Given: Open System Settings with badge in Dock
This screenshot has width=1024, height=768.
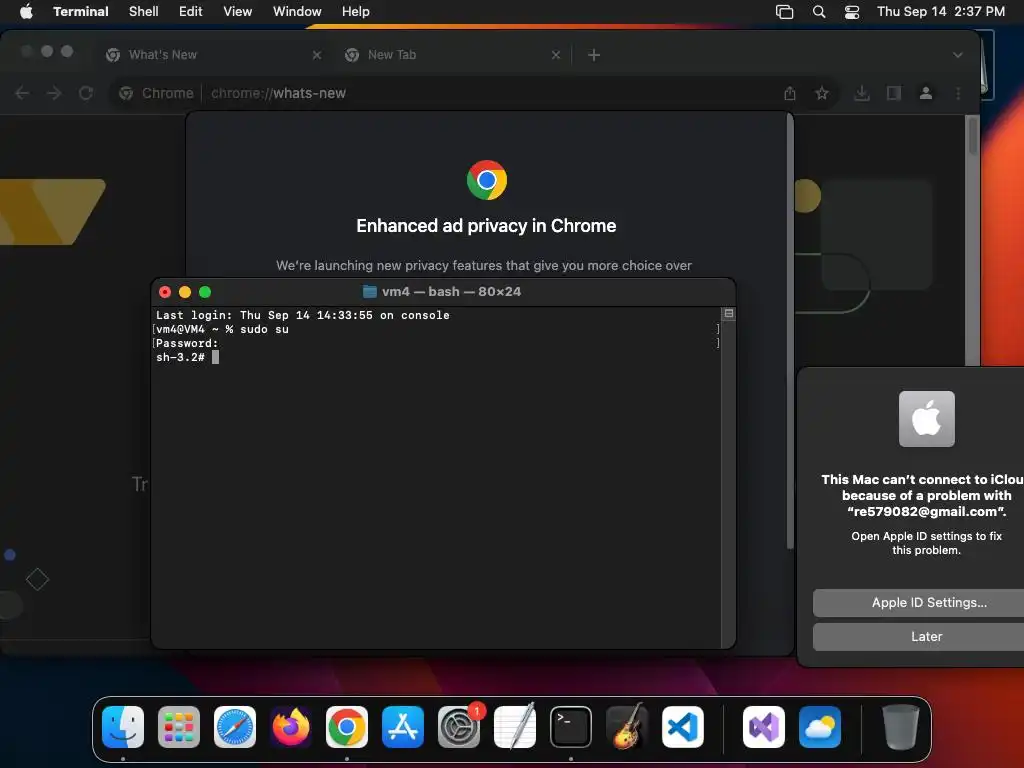Looking at the screenshot, I should coord(459,727).
